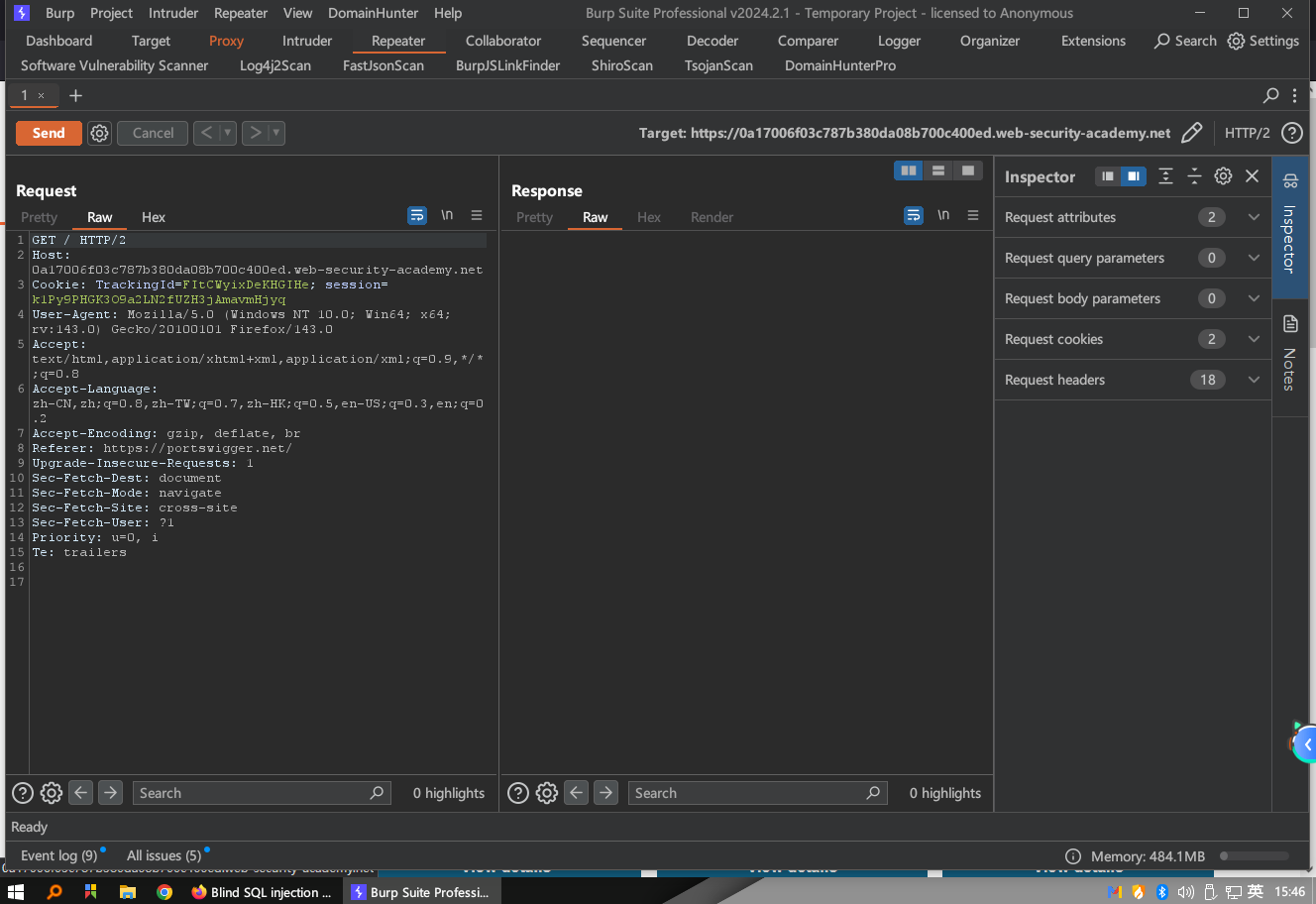Close the Inspector panel
Image resolution: width=1316 pixels, height=904 pixels.
[x=1253, y=176]
